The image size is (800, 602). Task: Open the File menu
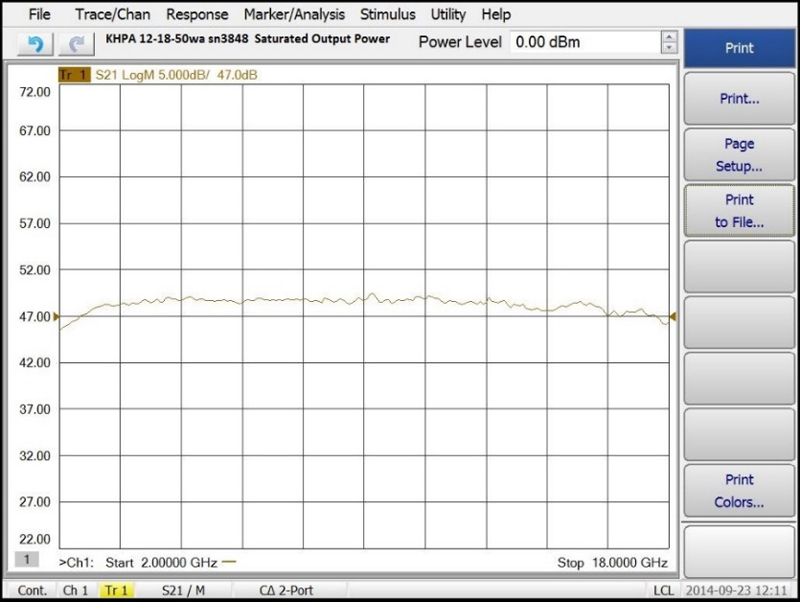(x=39, y=14)
